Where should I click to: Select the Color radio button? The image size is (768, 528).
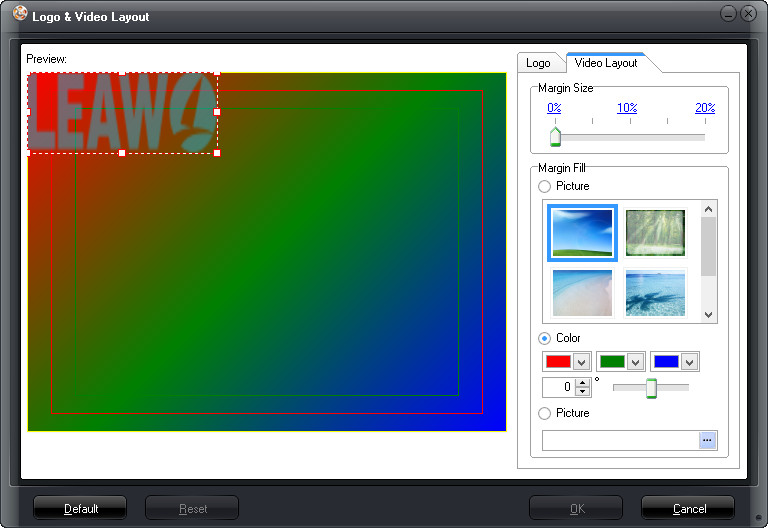545,338
